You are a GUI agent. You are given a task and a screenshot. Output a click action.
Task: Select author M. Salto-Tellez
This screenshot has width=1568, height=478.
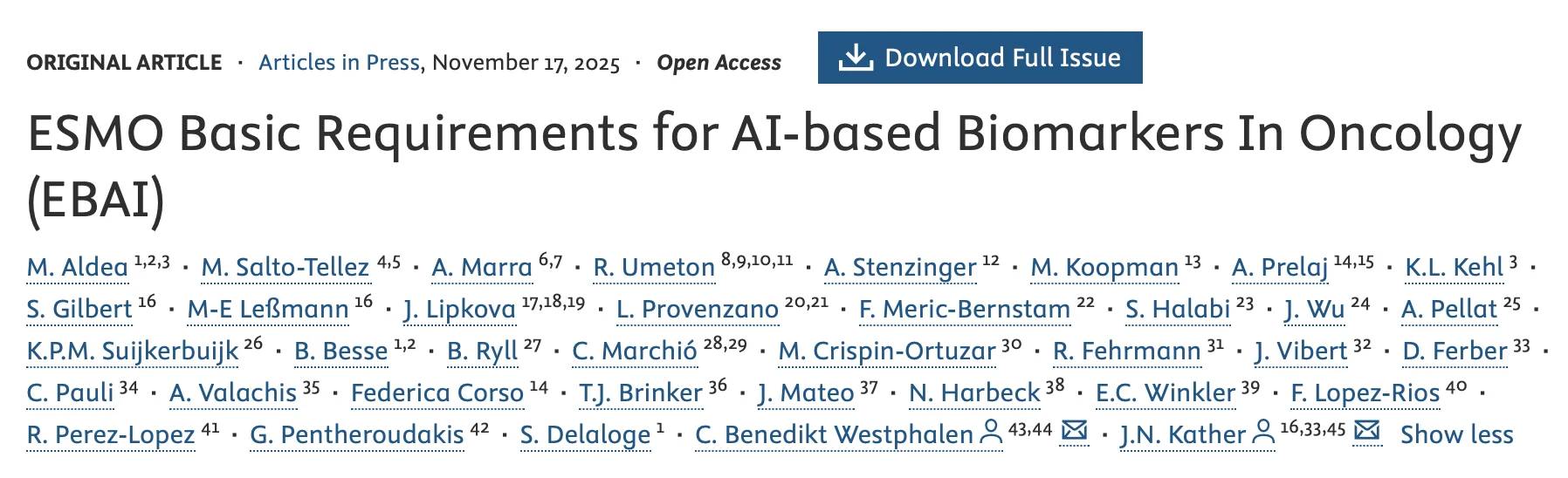tap(285, 267)
